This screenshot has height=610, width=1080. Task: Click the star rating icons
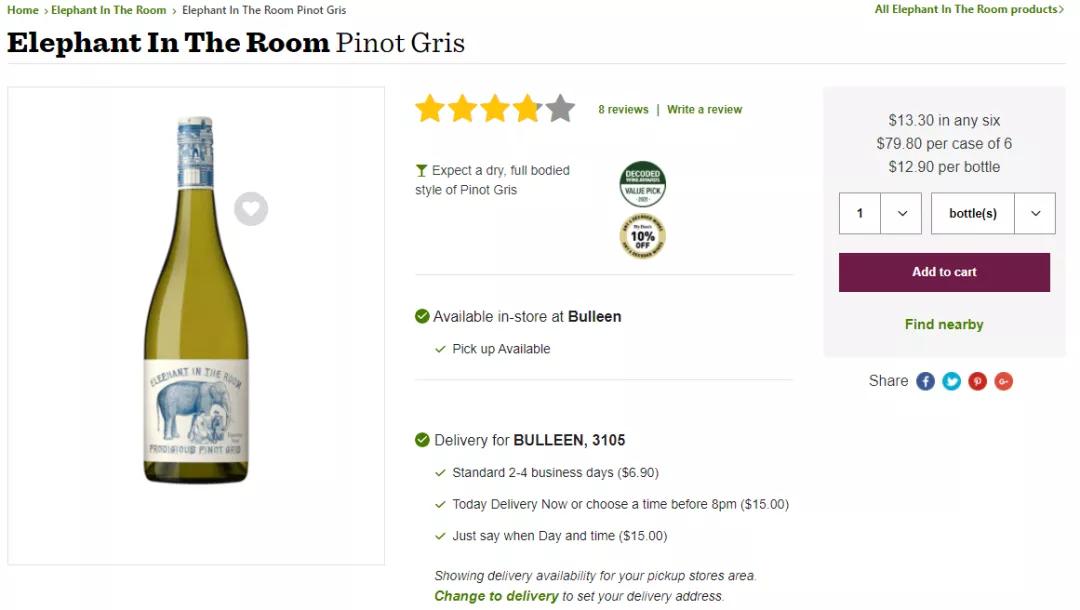(495, 109)
